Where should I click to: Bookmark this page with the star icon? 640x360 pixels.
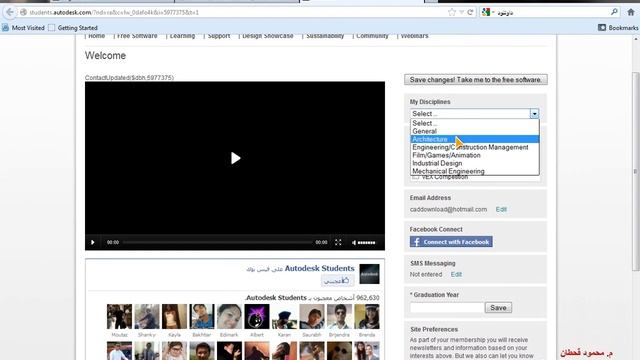(x=452, y=12)
